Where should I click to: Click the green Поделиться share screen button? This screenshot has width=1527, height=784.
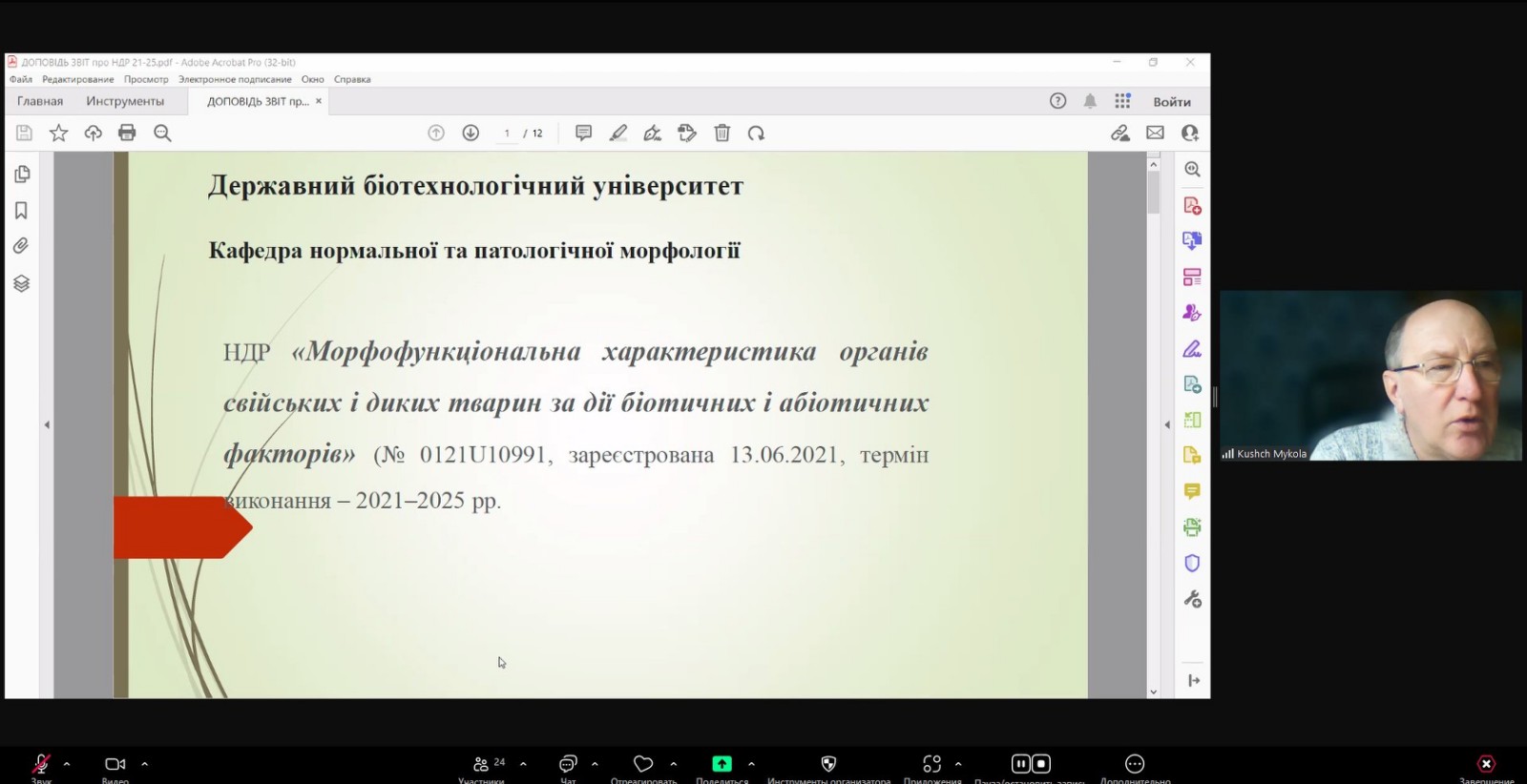click(722, 764)
